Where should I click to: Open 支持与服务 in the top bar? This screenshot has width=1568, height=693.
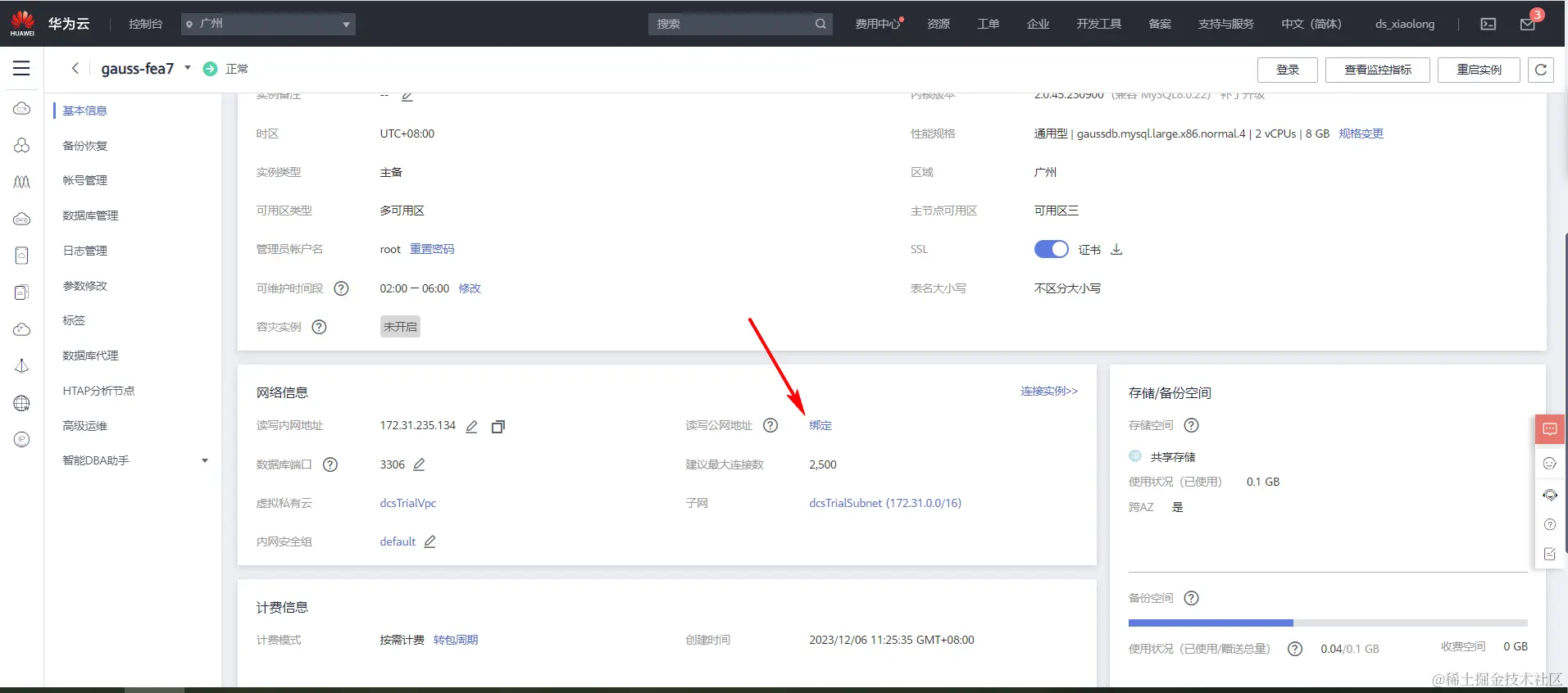coord(1225,24)
